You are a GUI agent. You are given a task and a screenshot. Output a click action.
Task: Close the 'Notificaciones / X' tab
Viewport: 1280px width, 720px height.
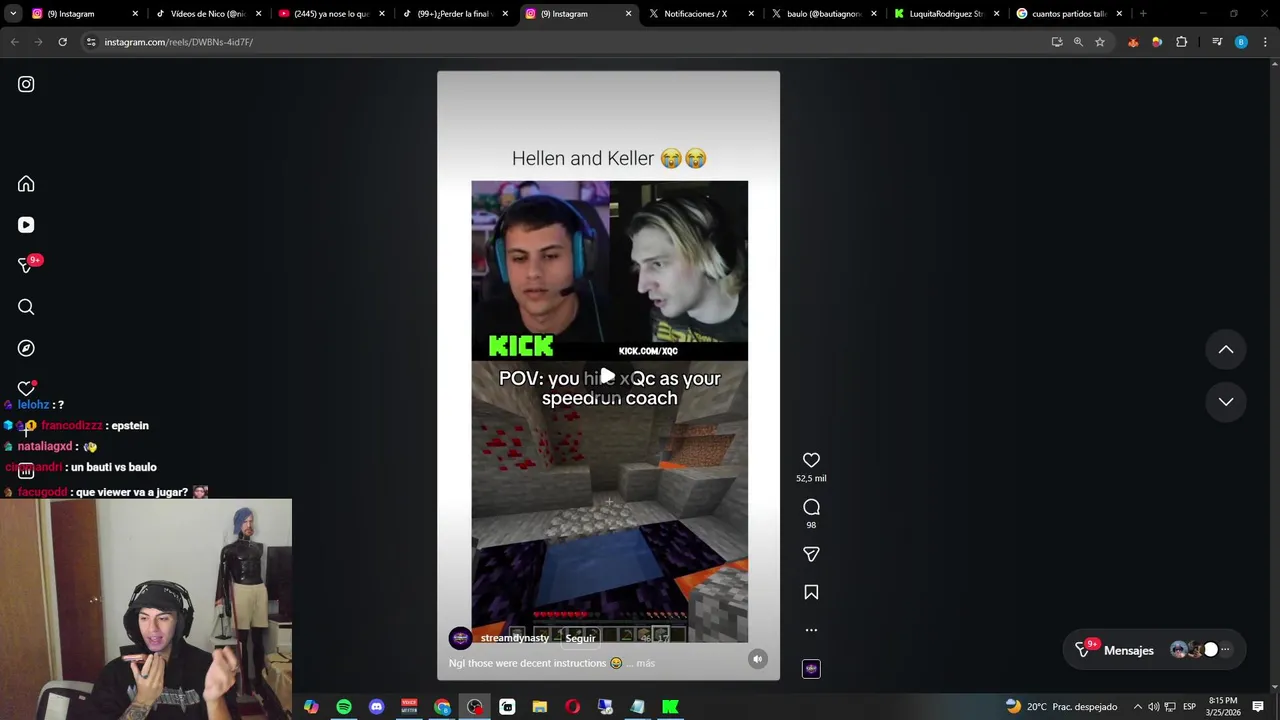[x=750, y=14]
